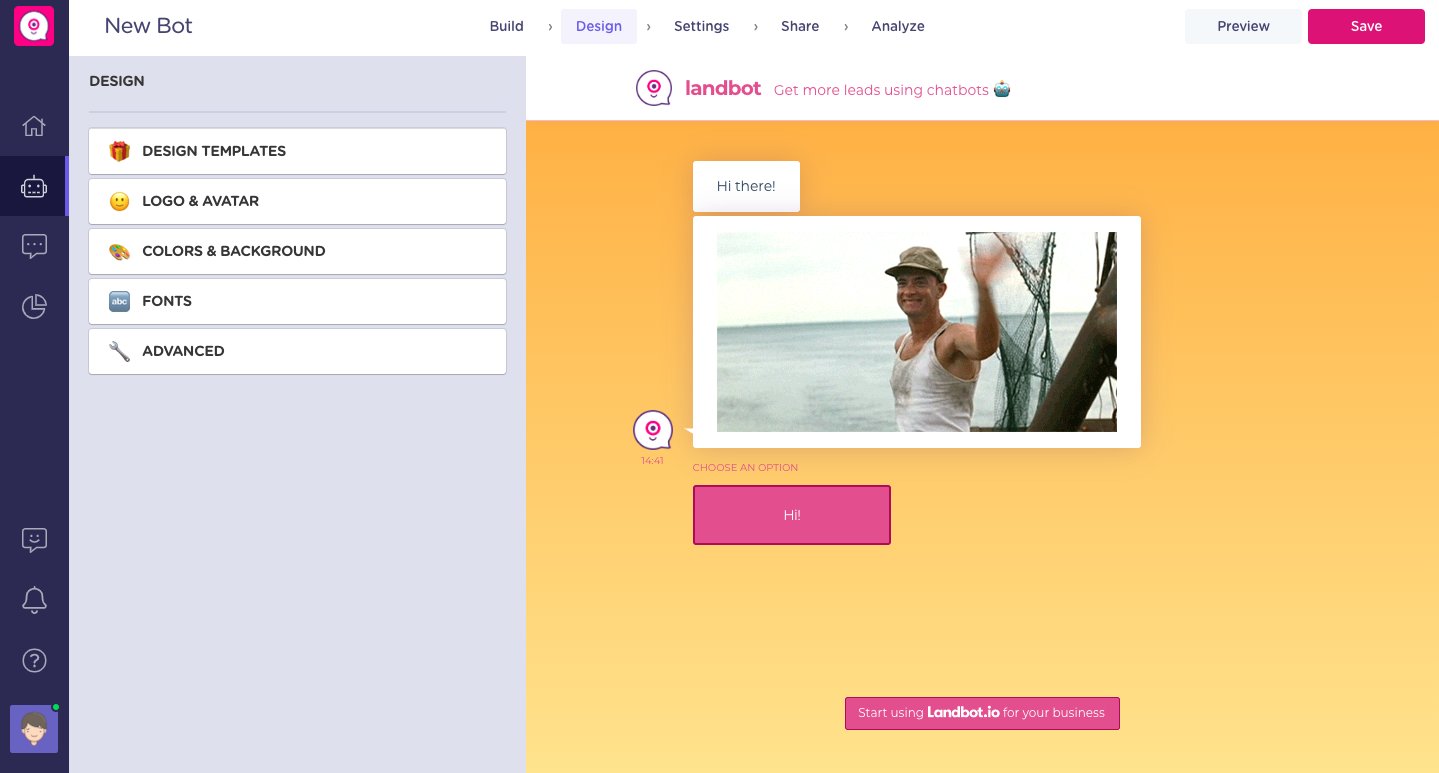Expand the Design Templates section
1439x773 pixels.
pyautogui.click(x=297, y=151)
